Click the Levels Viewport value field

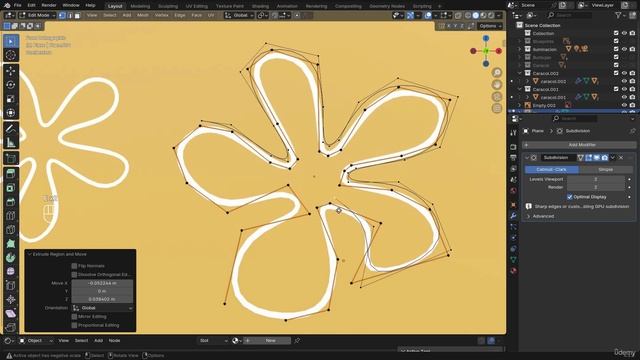(x=596, y=179)
